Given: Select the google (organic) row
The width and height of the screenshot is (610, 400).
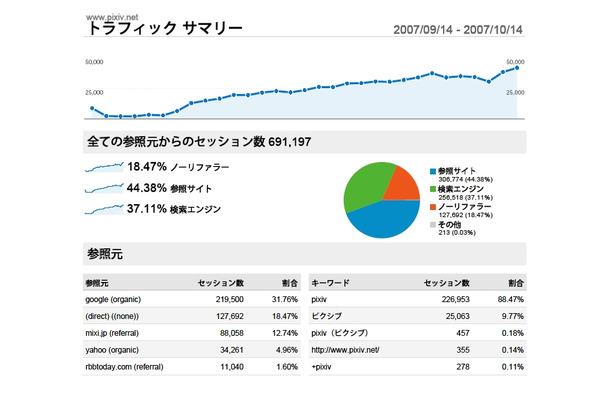Looking at the screenshot, I should (x=192, y=299).
